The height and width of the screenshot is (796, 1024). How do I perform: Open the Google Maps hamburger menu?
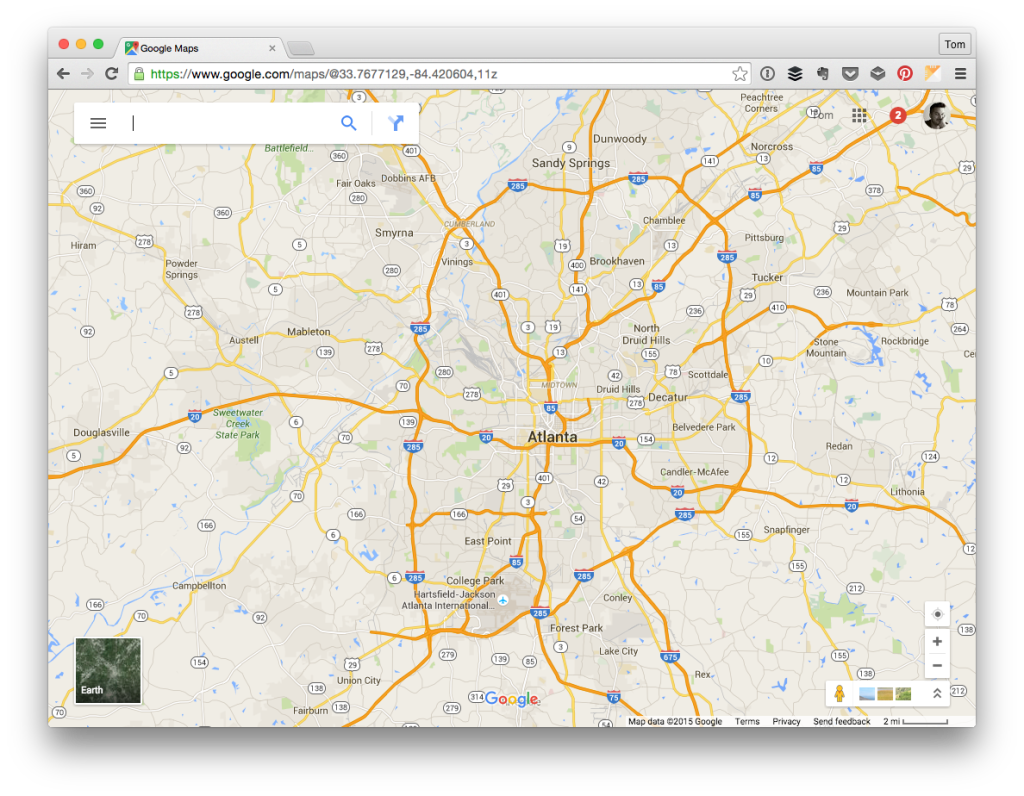[97, 122]
